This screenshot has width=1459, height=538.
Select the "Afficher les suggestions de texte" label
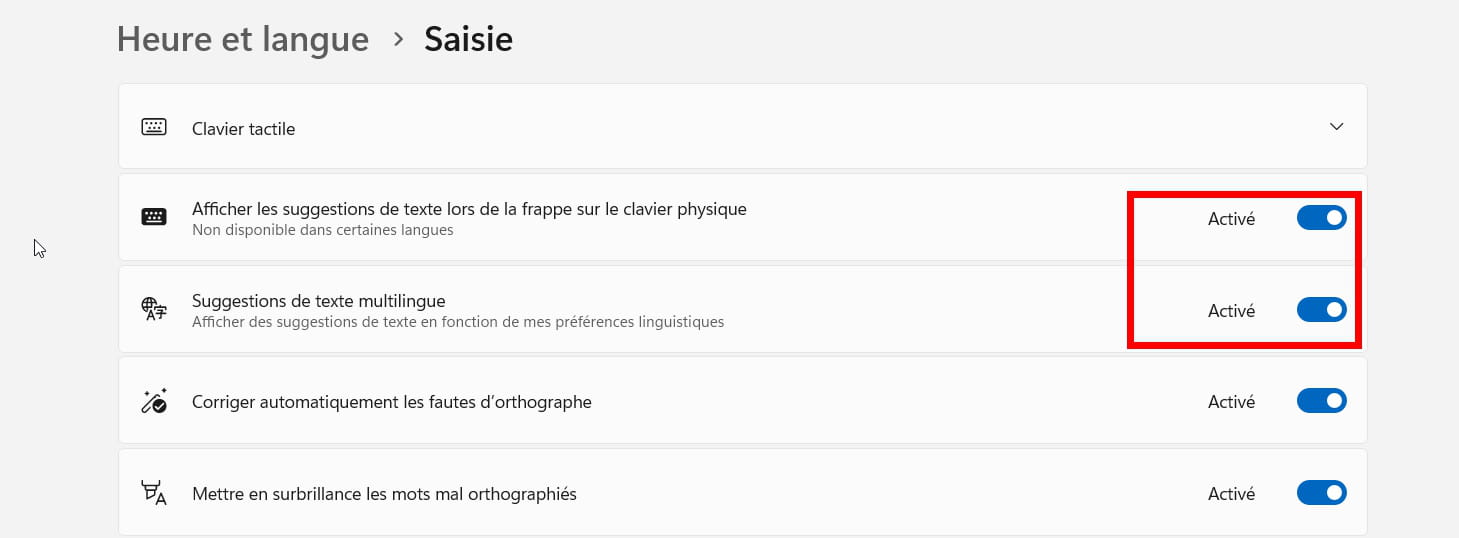[x=469, y=209]
